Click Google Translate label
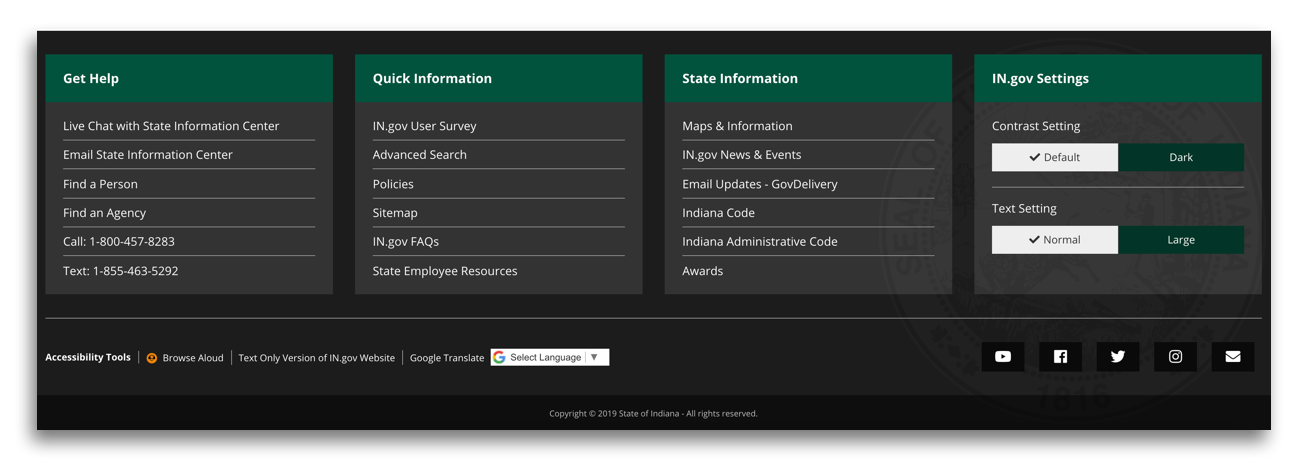Screen dimensions: 1307x459 447,358
